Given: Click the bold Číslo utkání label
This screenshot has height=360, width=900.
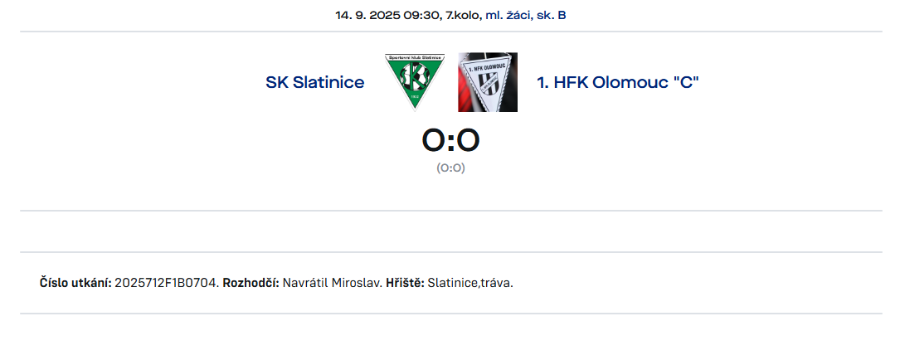Looking at the screenshot, I should (x=76, y=282).
